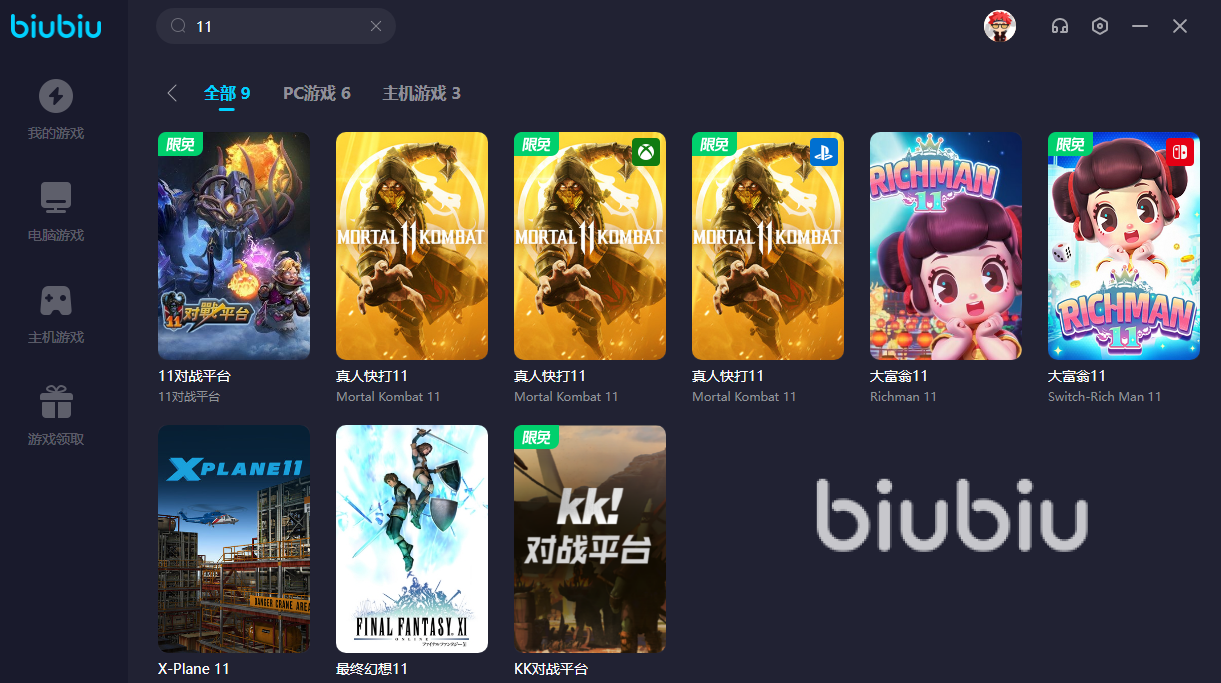Open the X-Plane 11 game cover
Image resolution: width=1221 pixels, height=683 pixels.
coord(234,539)
